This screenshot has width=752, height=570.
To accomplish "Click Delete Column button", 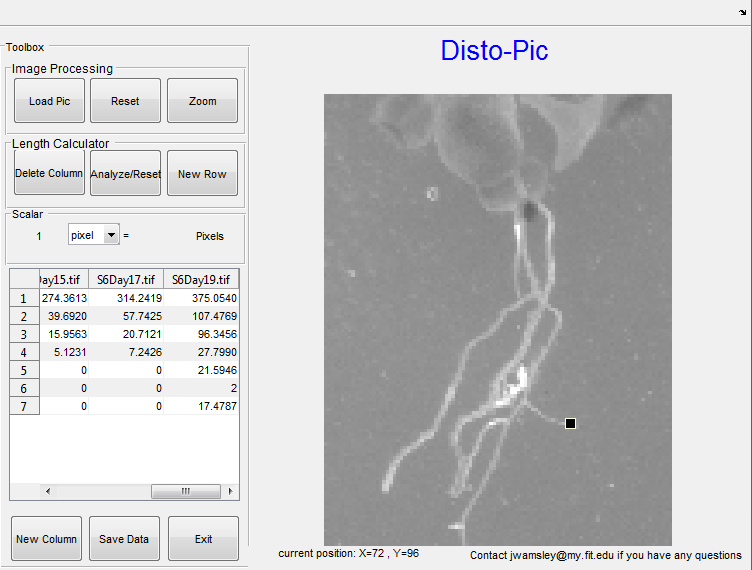I will click(49, 173).
